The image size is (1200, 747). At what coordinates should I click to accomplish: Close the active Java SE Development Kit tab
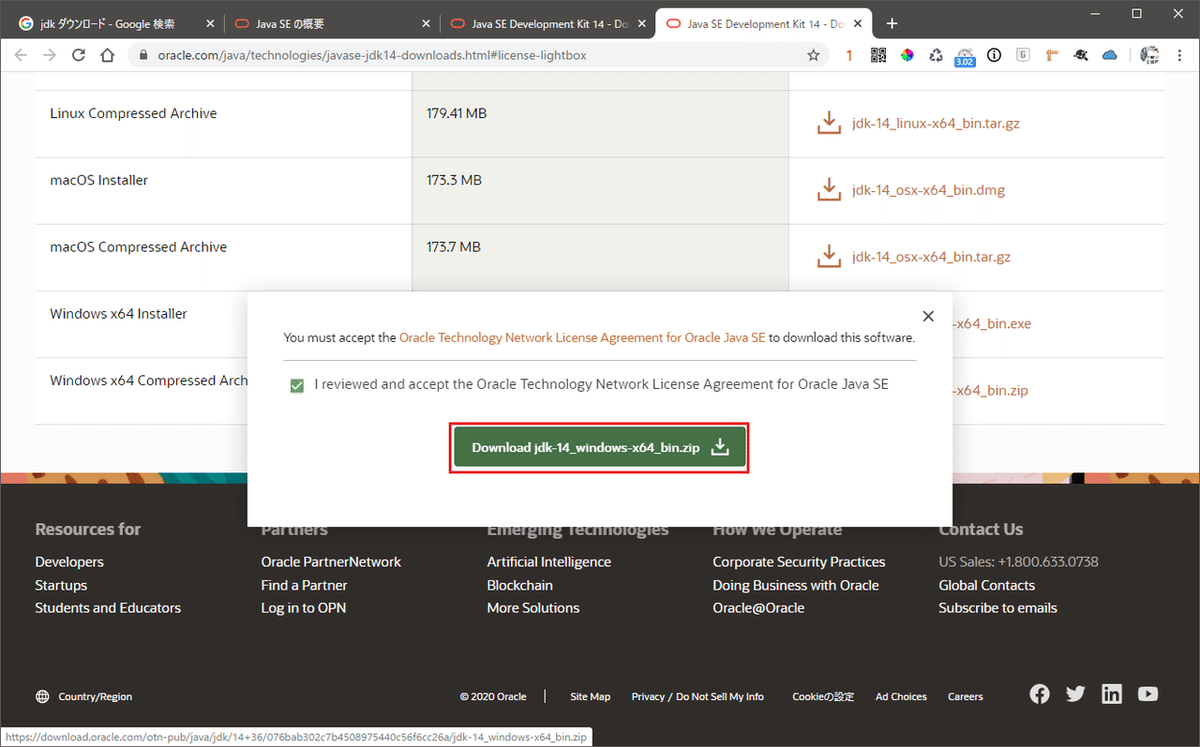click(x=856, y=23)
